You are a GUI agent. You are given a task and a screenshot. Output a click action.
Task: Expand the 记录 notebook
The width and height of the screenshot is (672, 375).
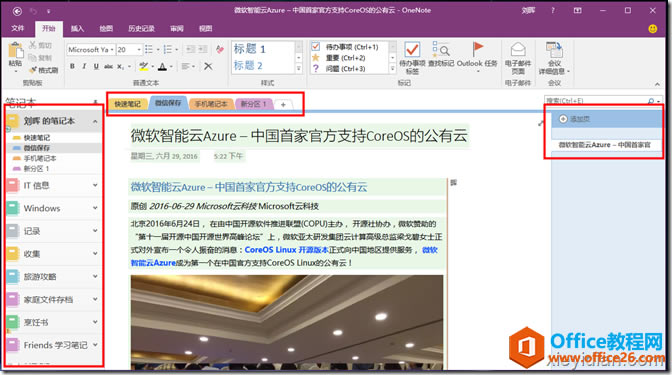click(x=95, y=231)
